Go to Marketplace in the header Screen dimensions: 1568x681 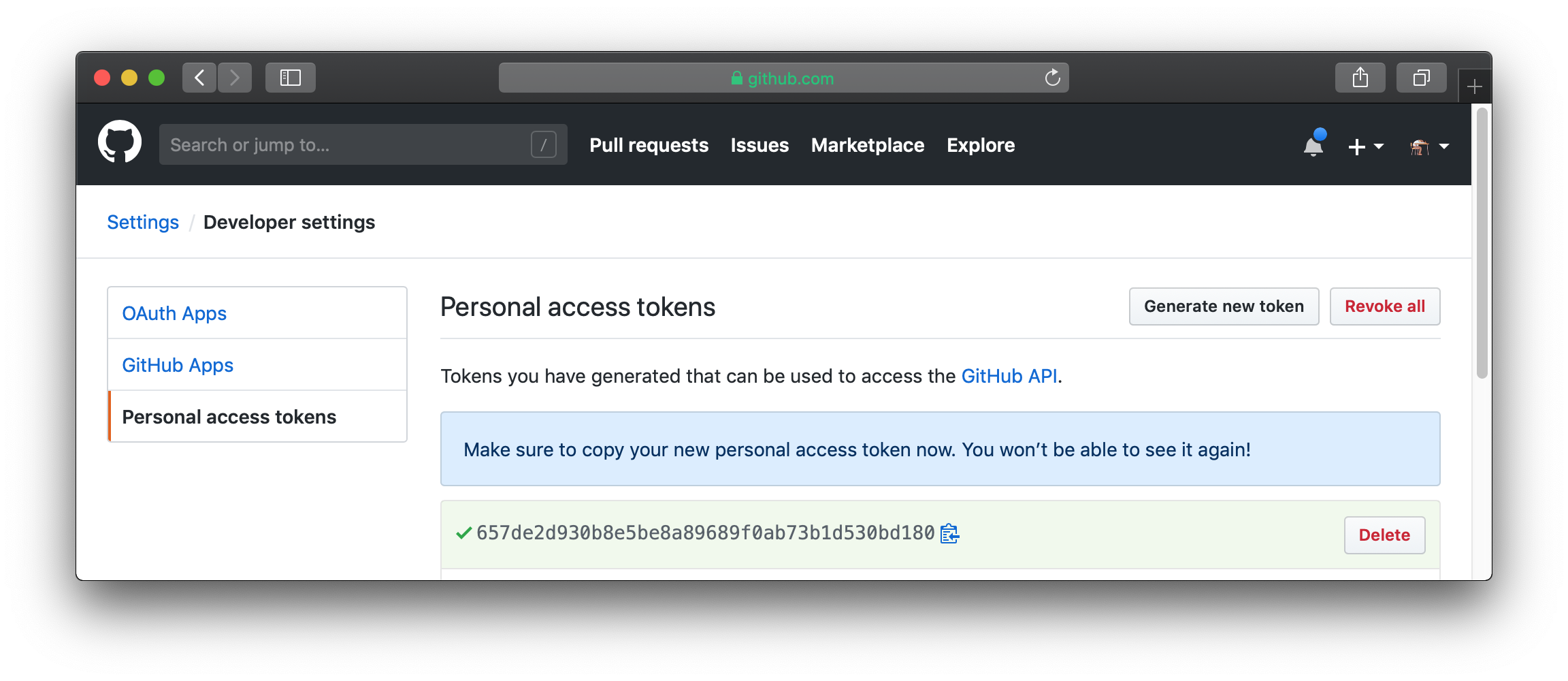pyautogui.click(x=867, y=145)
